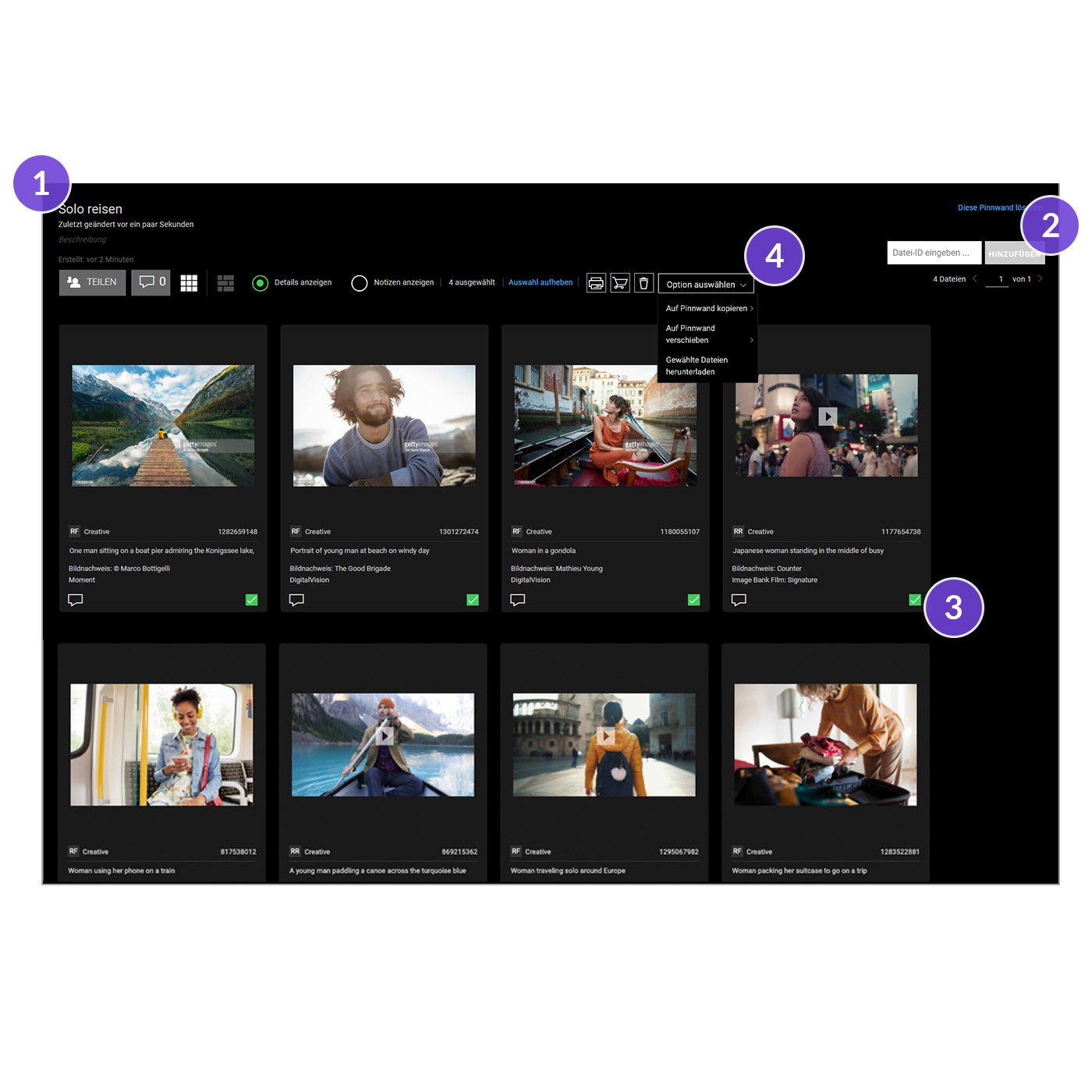The height and width of the screenshot is (1092, 1092).
Task: Deselect checkbox on clip 1177654738
Action: pyautogui.click(x=915, y=600)
